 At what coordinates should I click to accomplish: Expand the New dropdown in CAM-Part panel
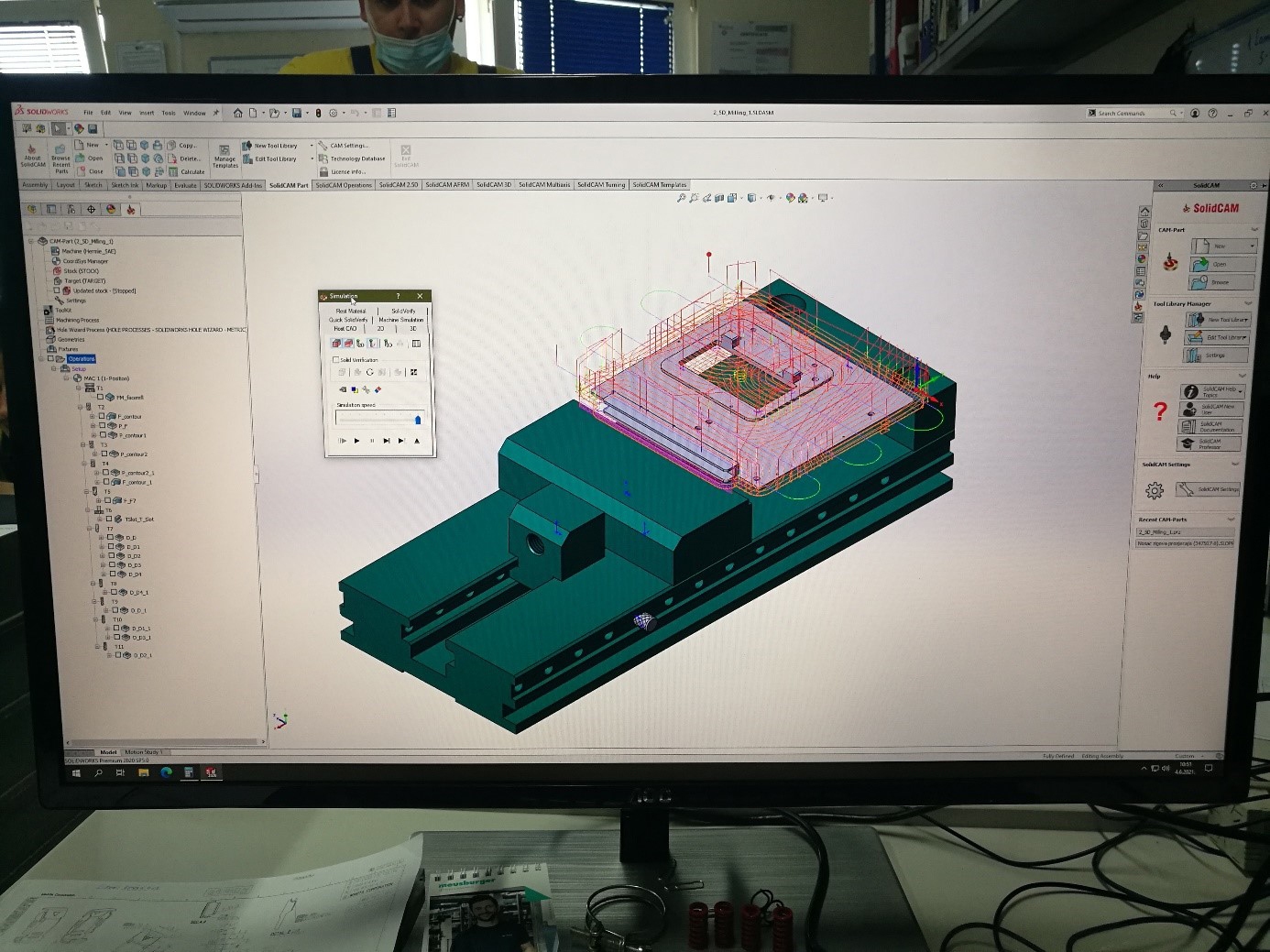[x=1252, y=246]
